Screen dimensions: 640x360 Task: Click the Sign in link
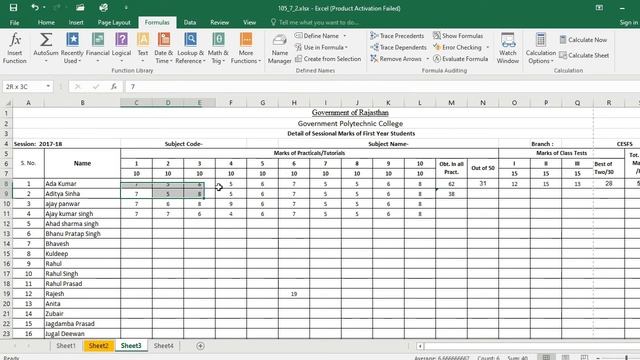coord(629,22)
